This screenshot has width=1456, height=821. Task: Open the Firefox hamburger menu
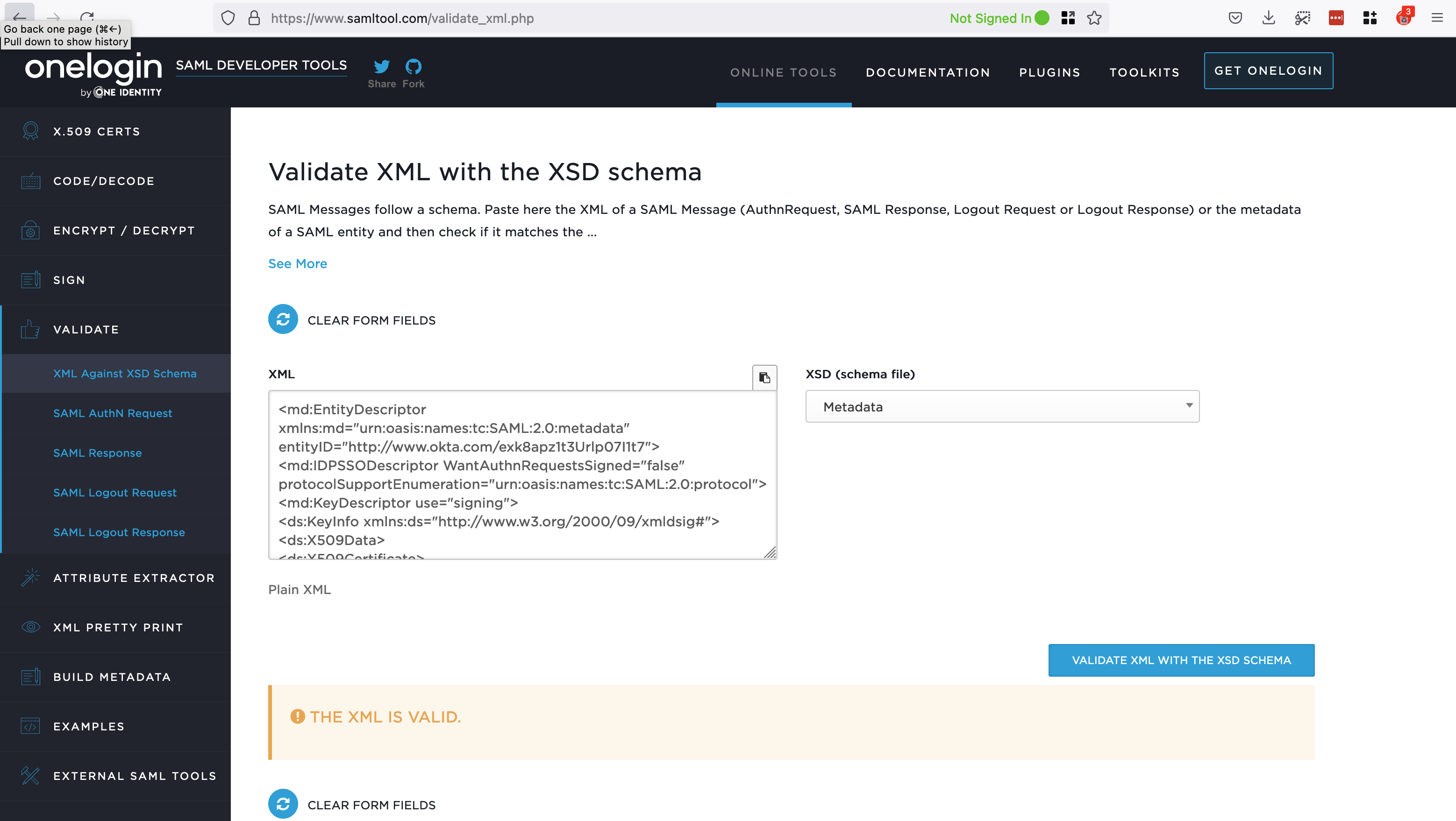tap(1437, 18)
